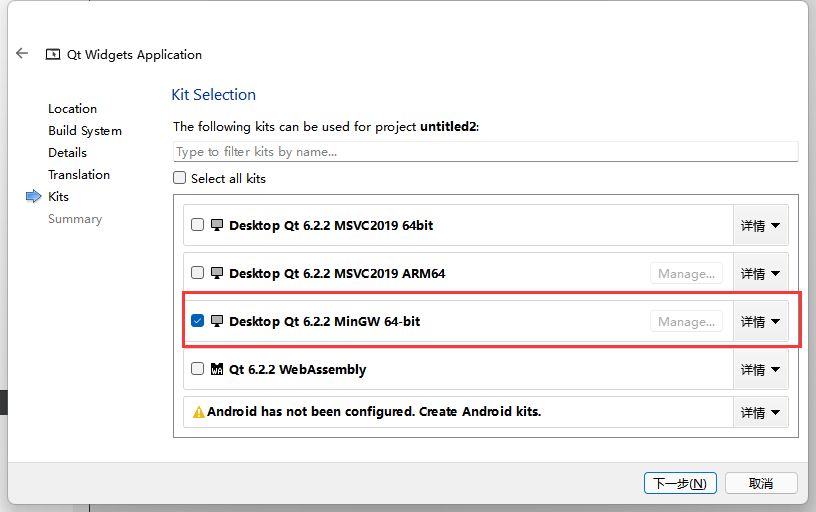Click the Desktop Qt 6.2.2 MSVC2019 64bit label
The width and height of the screenshot is (816, 512).
331,225
